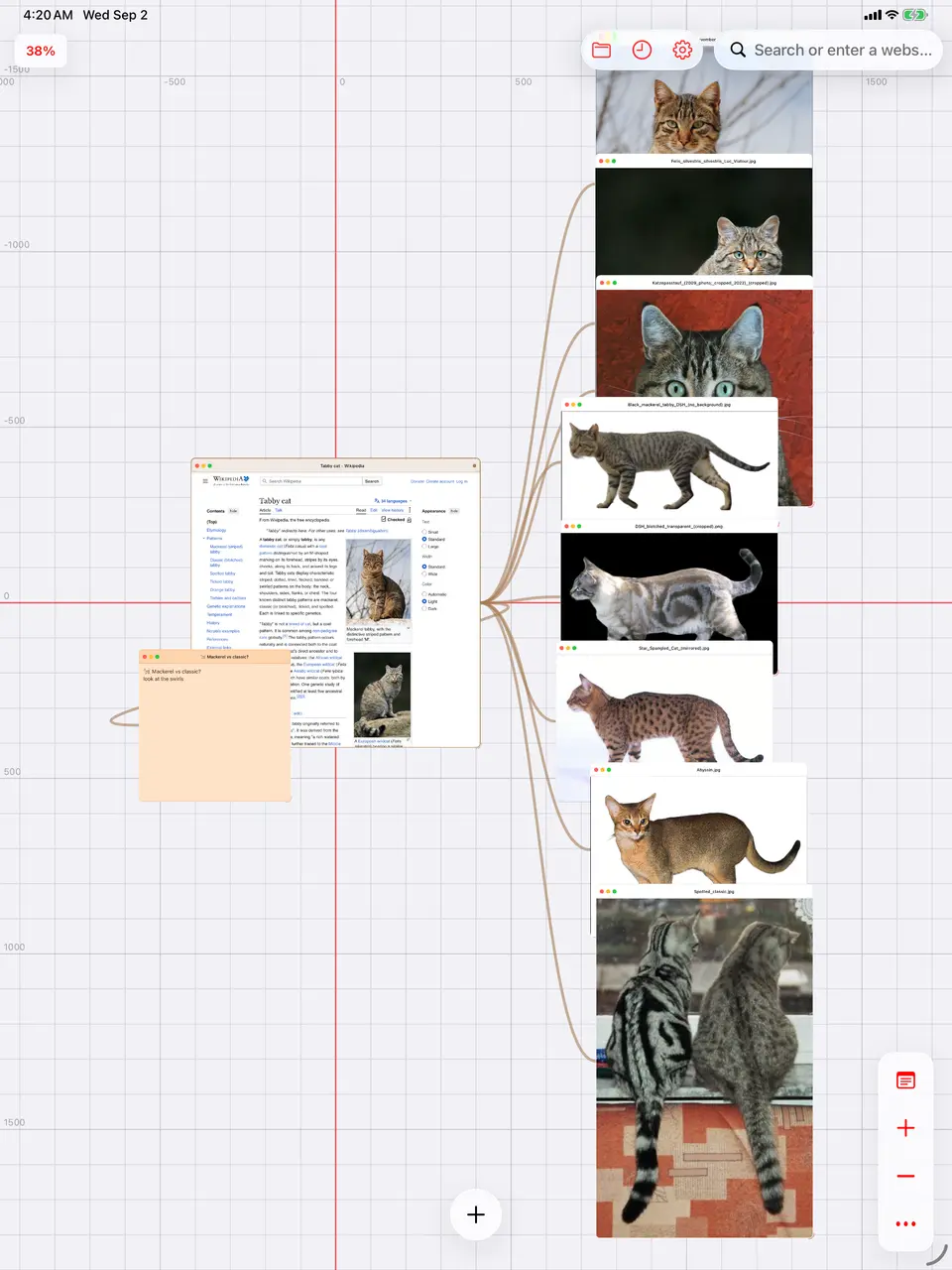
Task: Select the Large text radio button
Action: coord(424,547)
